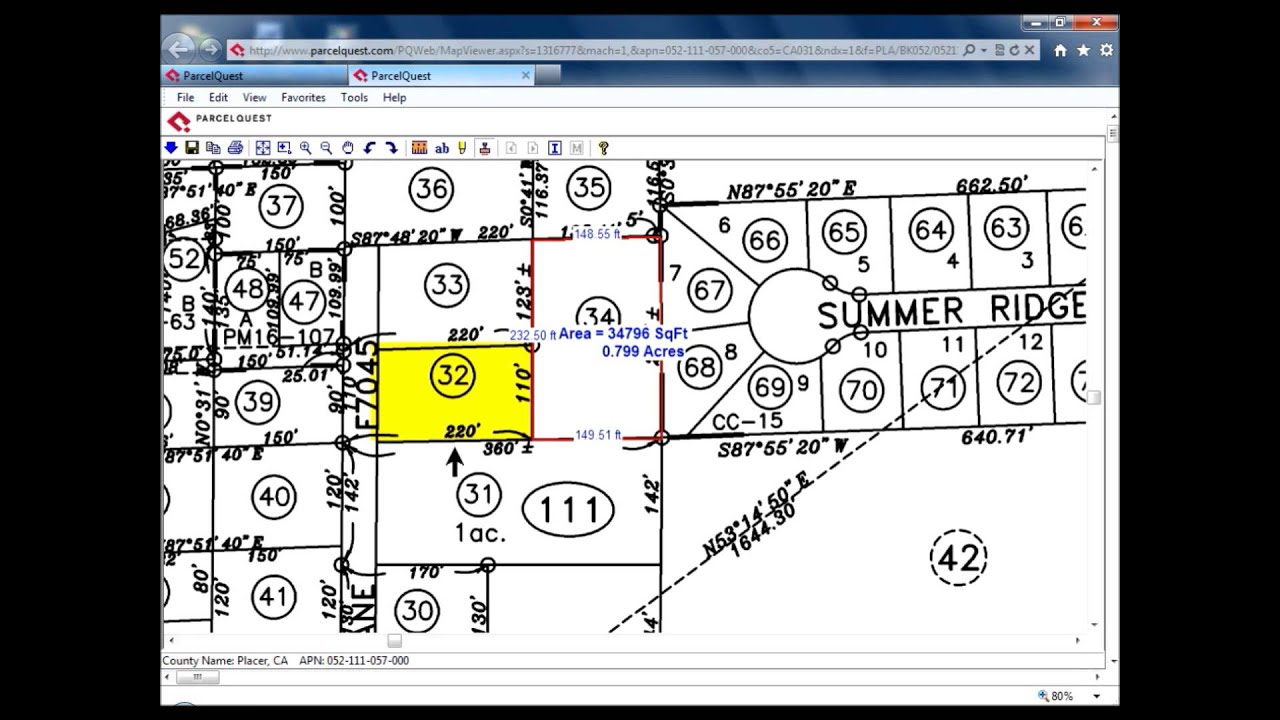
Task: Click the map's horizontal scrollbar thumb
Action: pos(394,641)
